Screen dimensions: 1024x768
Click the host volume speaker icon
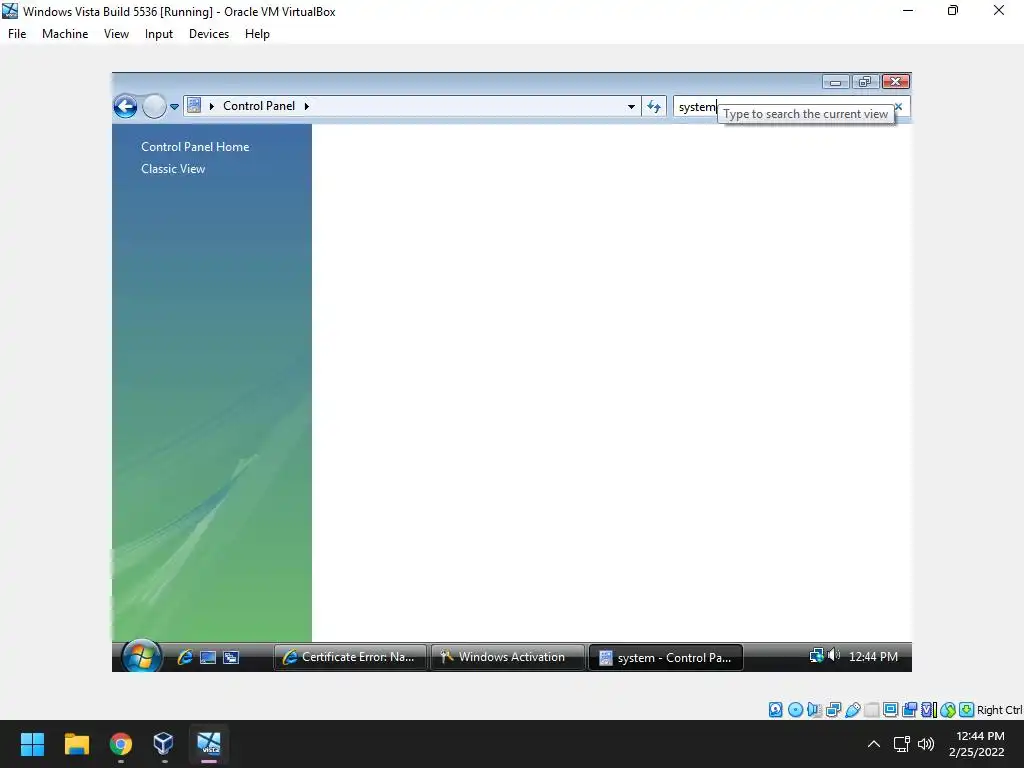pos(926,744)
